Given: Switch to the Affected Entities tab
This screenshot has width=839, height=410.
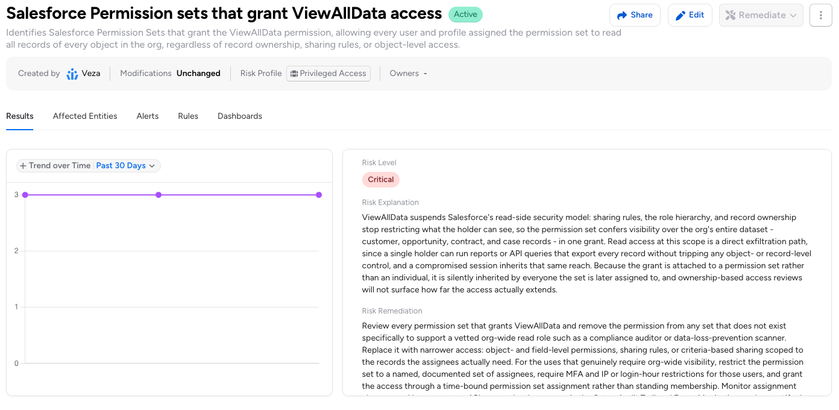Looking at the screenshot, I should coord(85,116).
